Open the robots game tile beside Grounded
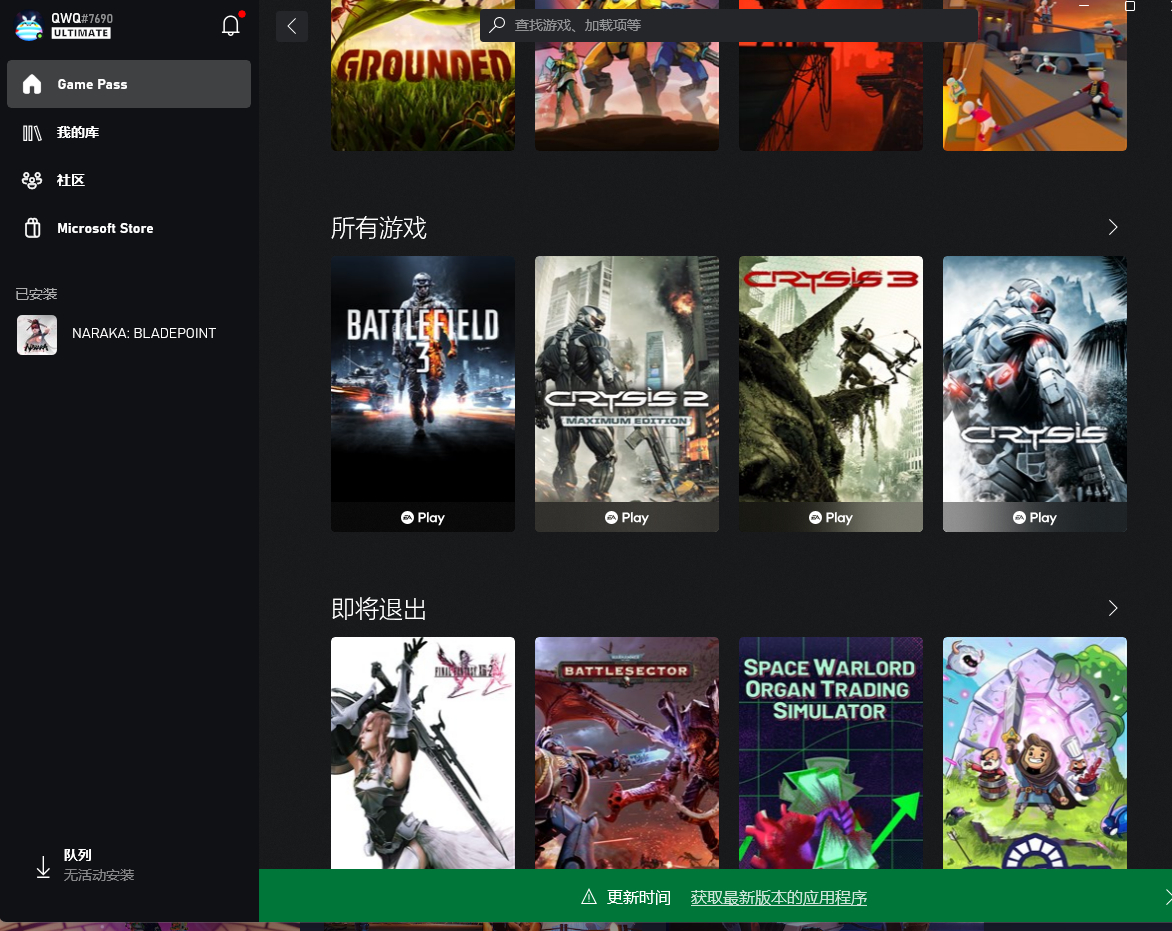 (626, 96)
